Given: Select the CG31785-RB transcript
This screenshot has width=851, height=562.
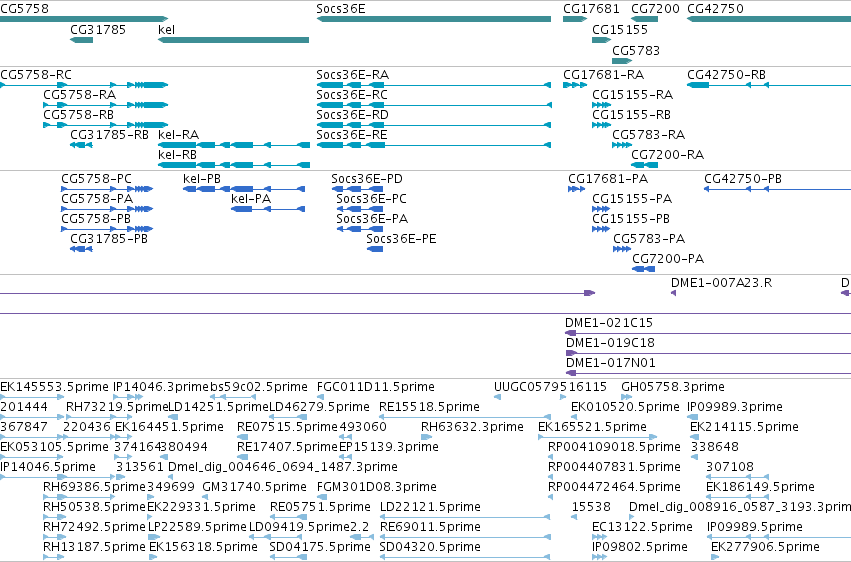Looking at the screenshot, I should coord(81,145).
